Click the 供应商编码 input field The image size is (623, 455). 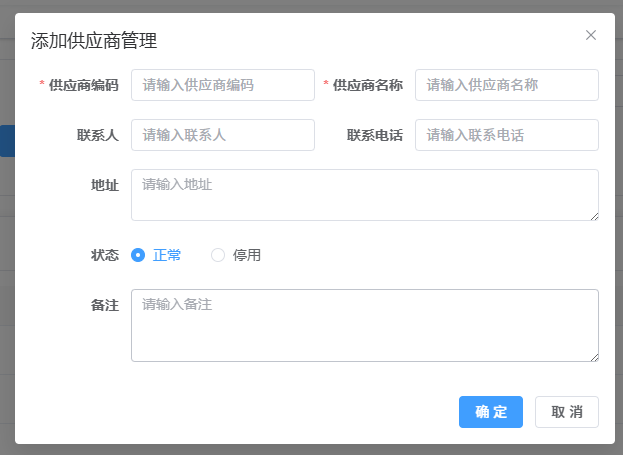[223, 85]
